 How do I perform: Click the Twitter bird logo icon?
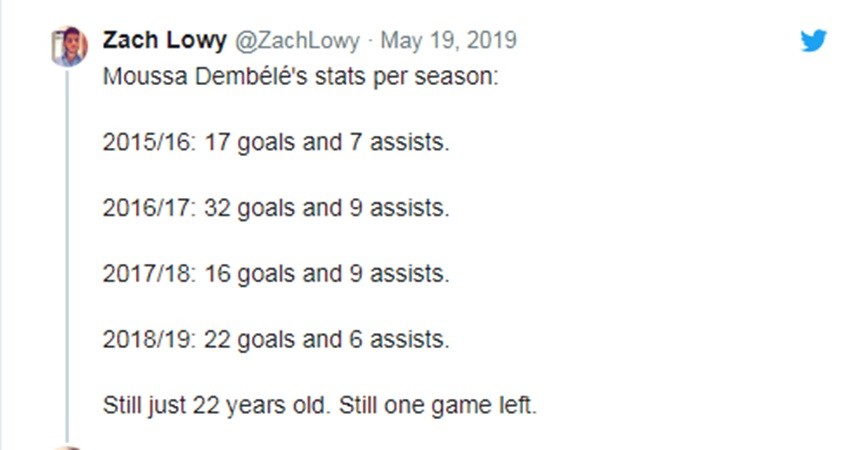pyautogui.click(x=814, y=41)
